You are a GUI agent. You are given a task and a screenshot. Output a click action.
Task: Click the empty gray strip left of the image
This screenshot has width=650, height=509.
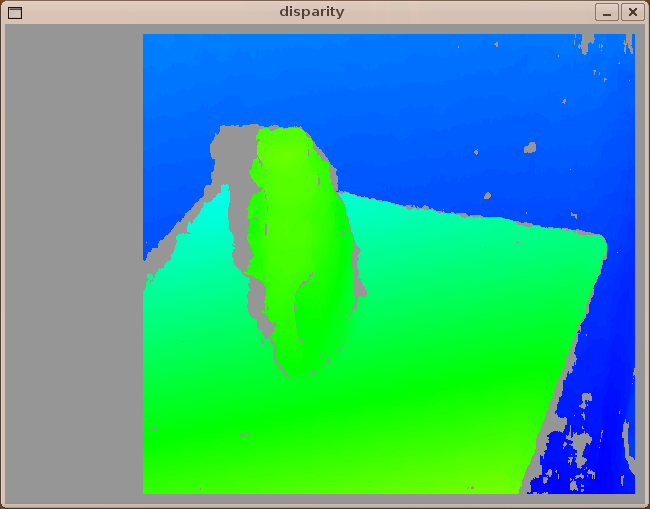pos(74,260)
